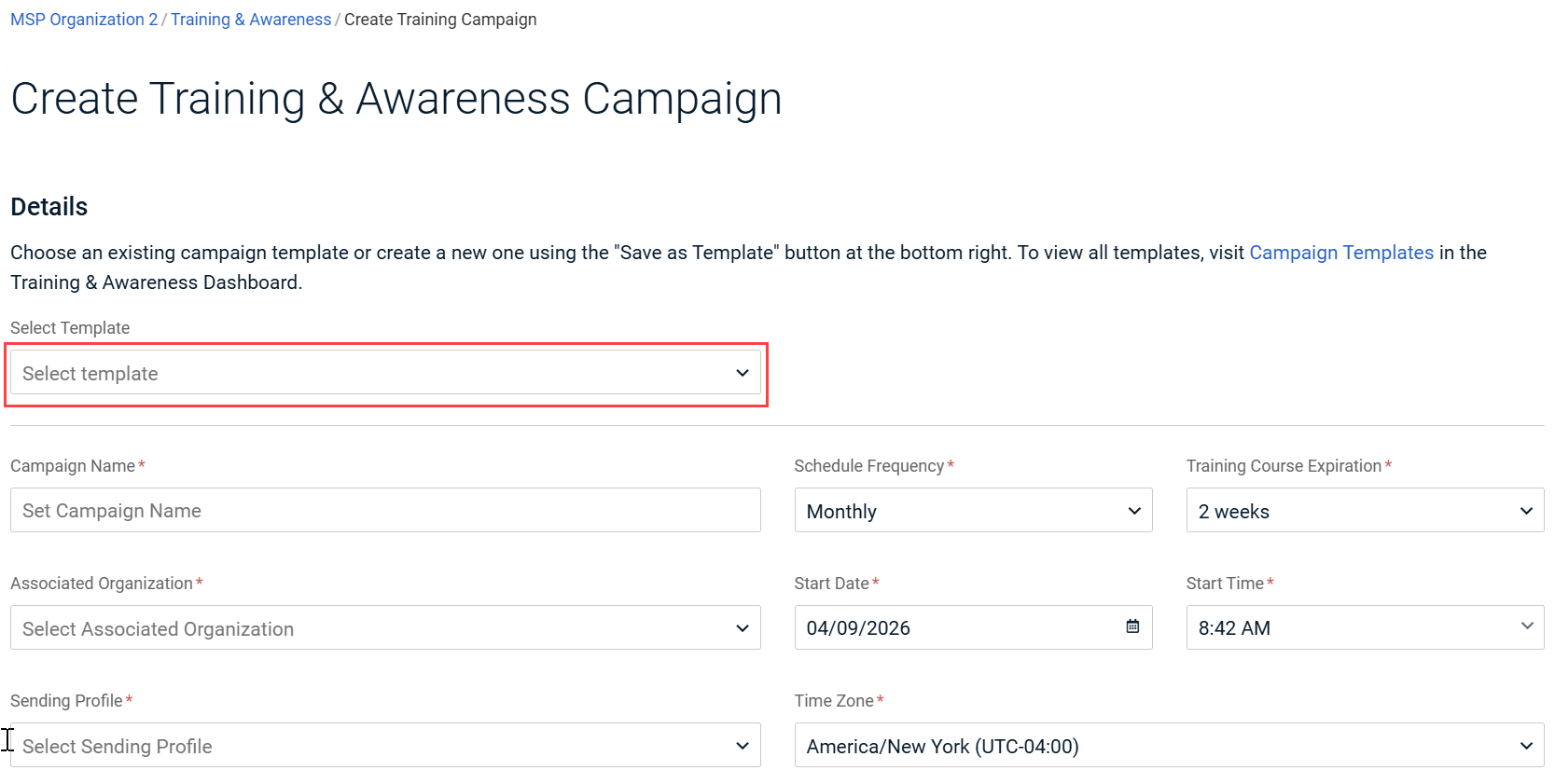This screenshot has width=1555, height=784.
Task: Click the Create Training & Awareness Campaign heading
Action: (396, 99)
